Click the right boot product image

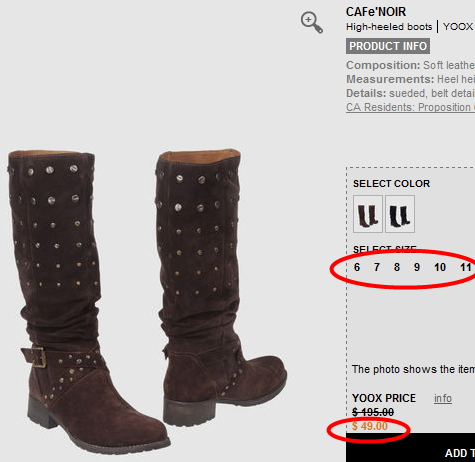click(220, 287)
